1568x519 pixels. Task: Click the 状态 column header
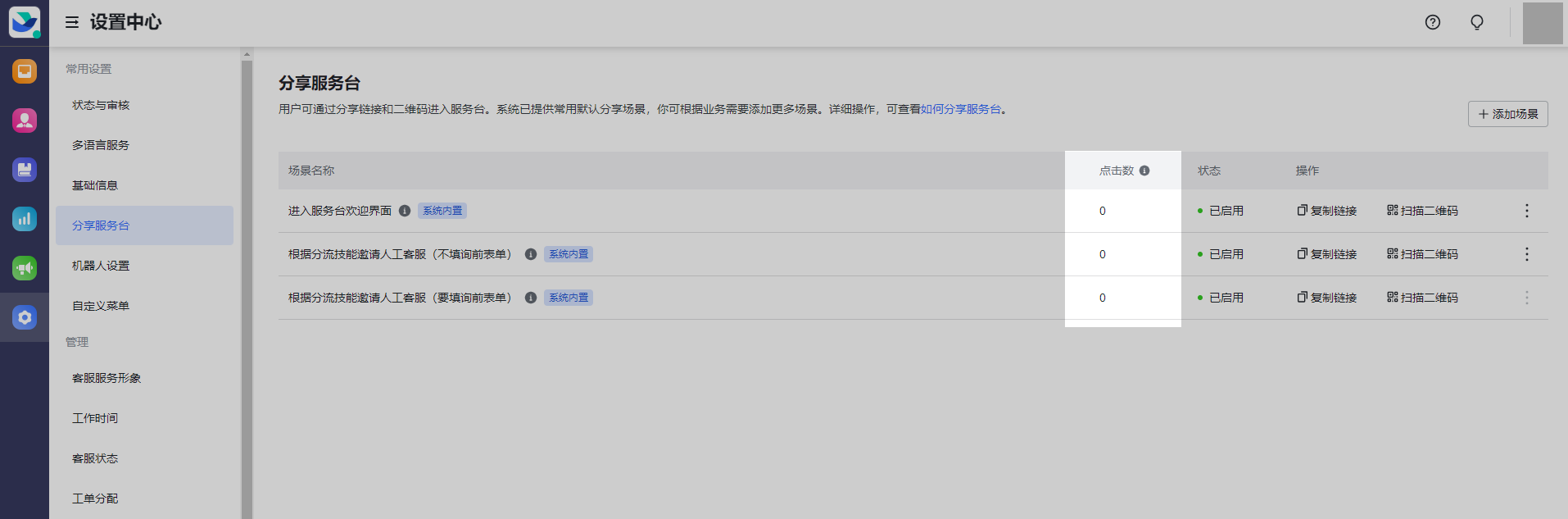pos(1209,171)
